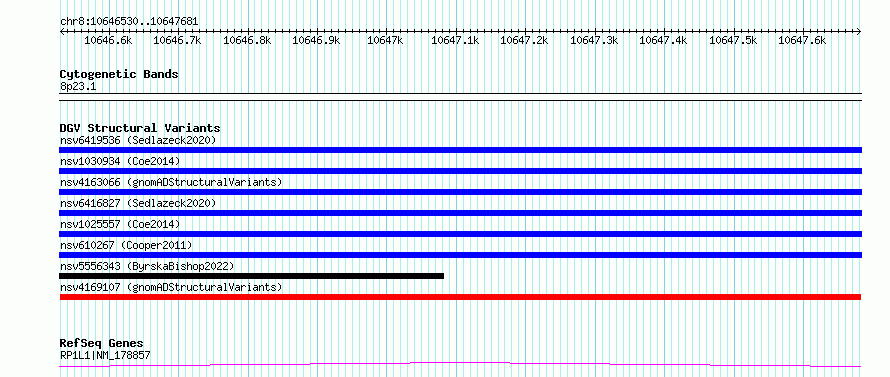
Task: Click ruler position 10647.5k
Action: [733, 40]
